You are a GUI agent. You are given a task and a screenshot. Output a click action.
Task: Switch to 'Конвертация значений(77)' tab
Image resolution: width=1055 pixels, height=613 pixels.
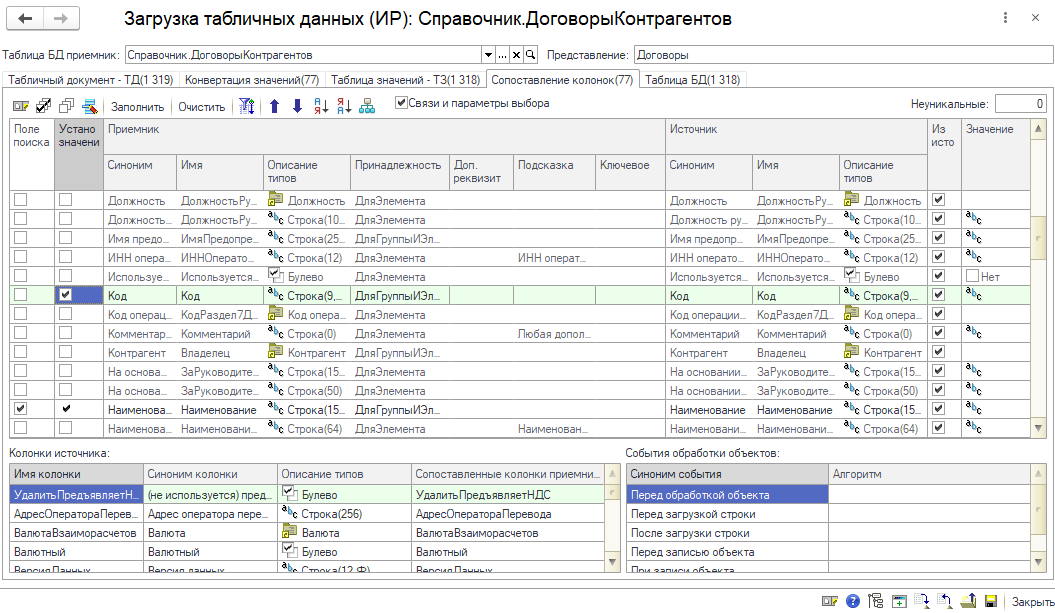(253, 79)
